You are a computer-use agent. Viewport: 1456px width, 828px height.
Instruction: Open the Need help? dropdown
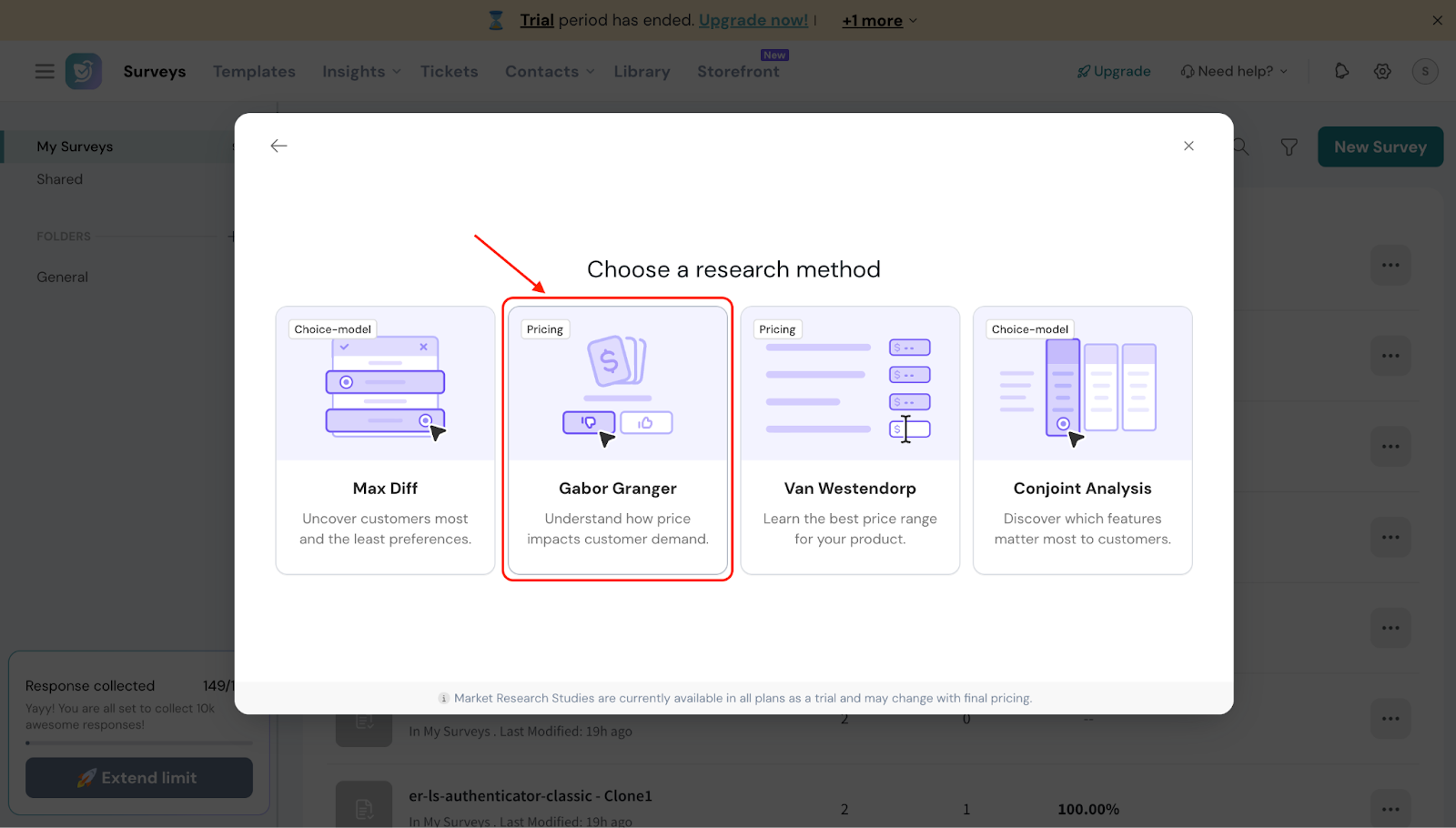(x=1235, y=71)
